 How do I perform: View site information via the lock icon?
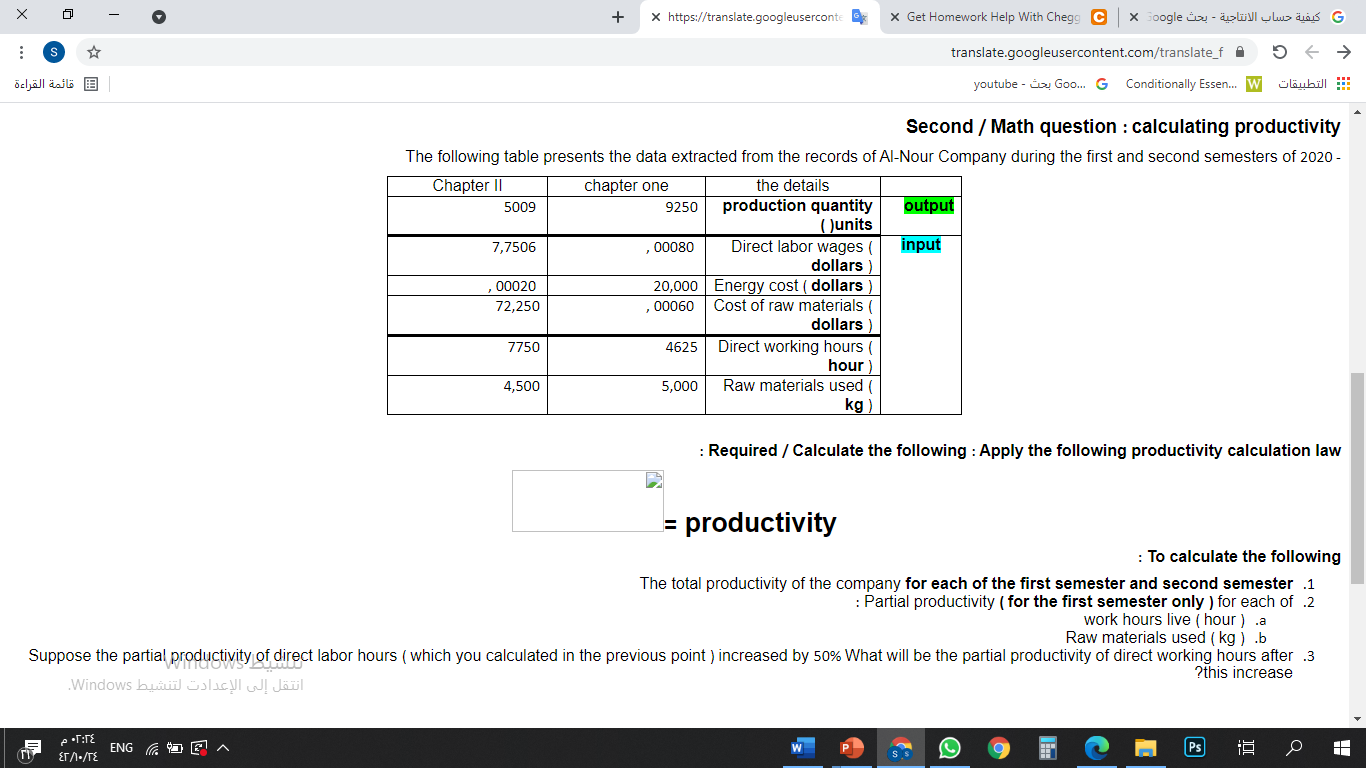click(x=1240, y=52)
